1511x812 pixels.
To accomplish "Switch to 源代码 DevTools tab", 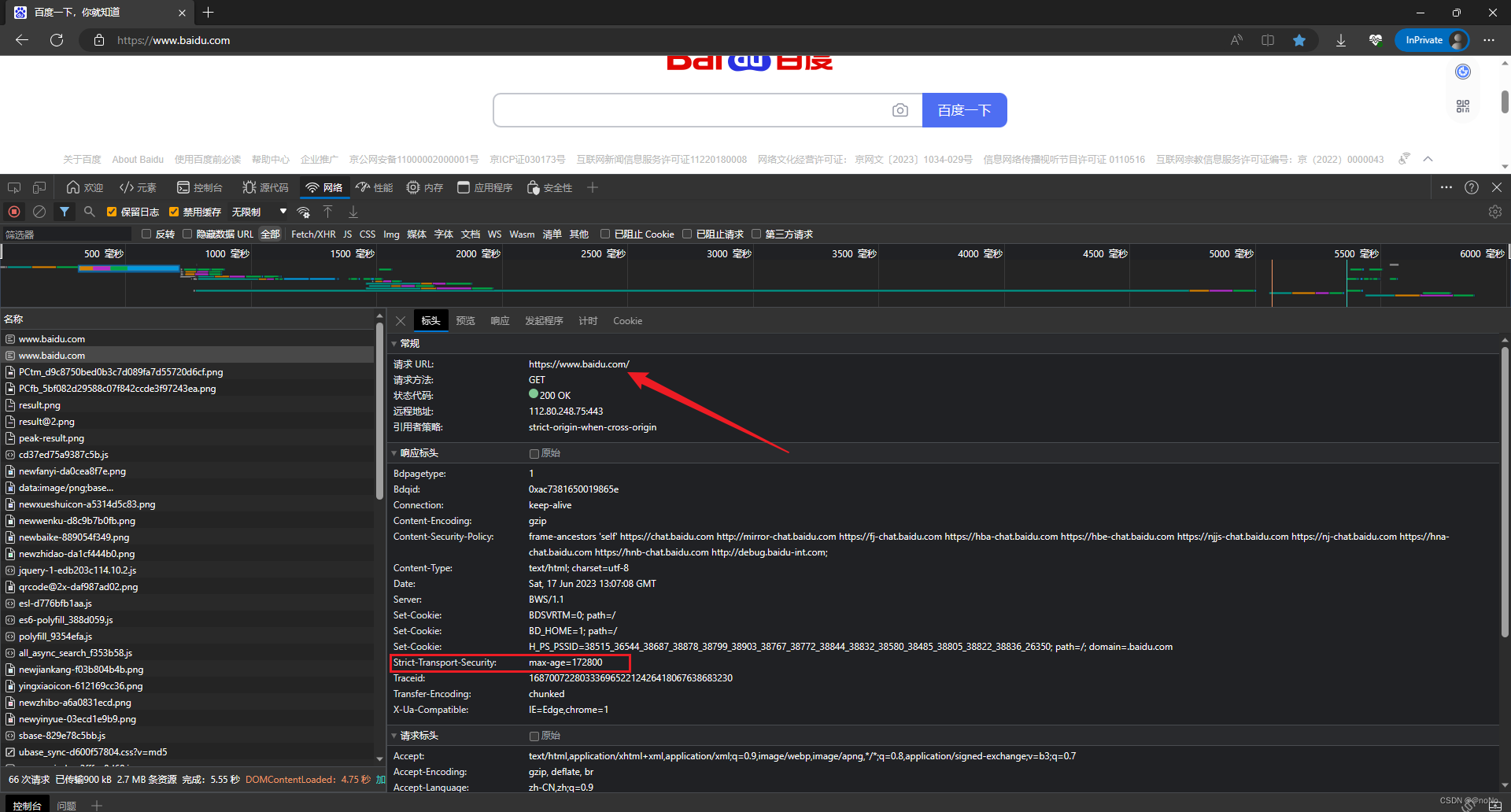I will (x=265, y=187).
